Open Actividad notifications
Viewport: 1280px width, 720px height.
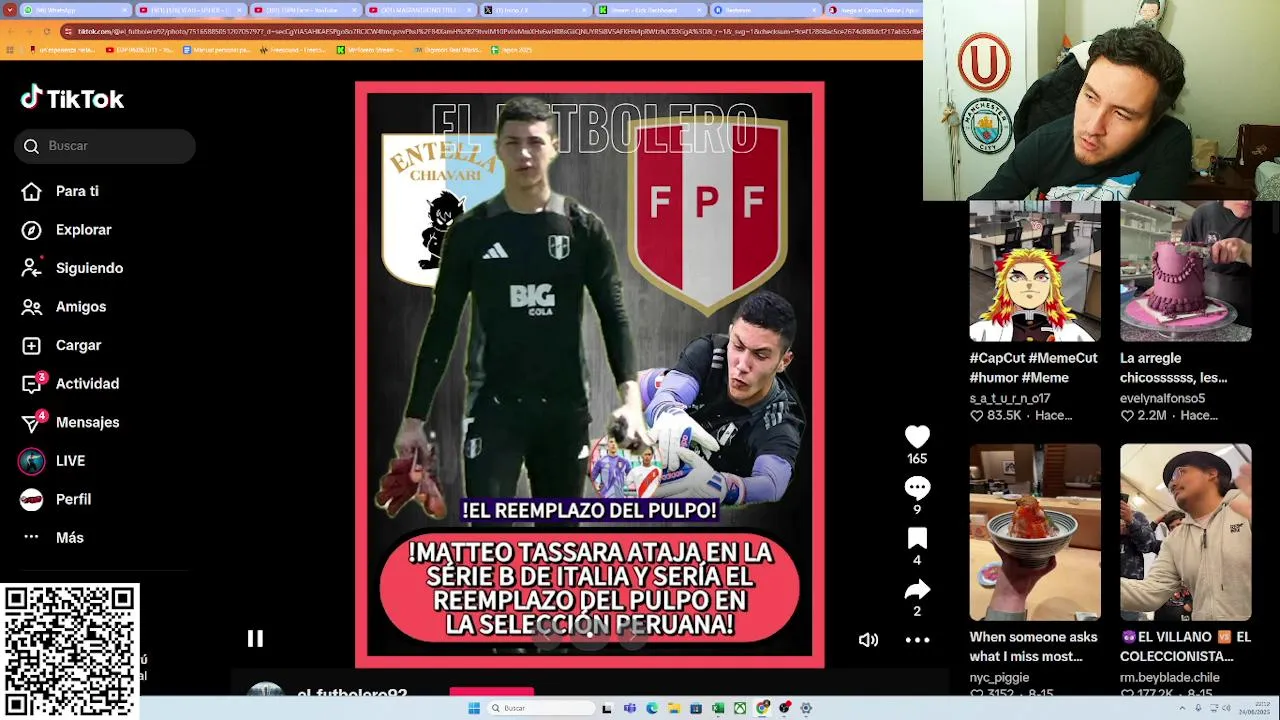87,384
